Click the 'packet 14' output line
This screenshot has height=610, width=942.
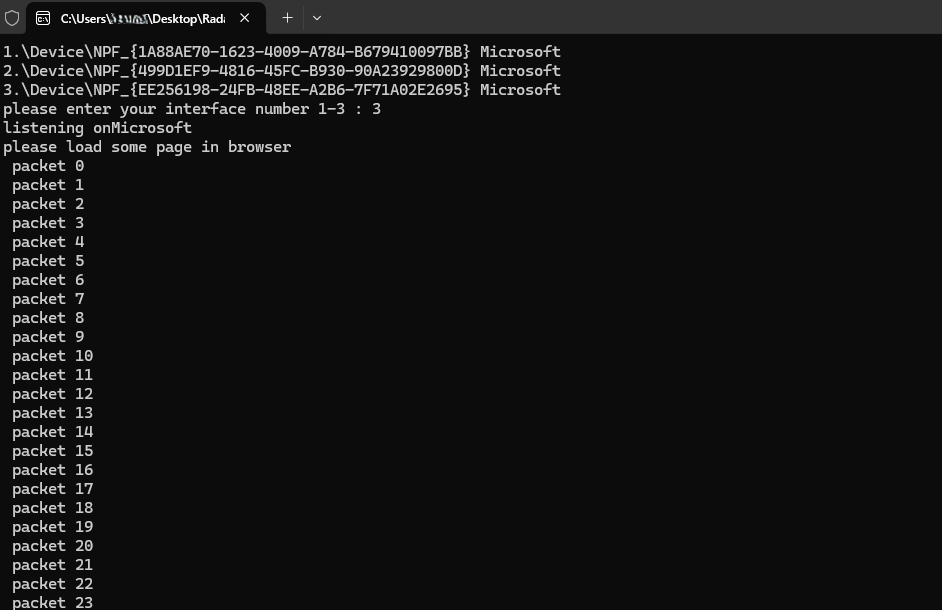[x=53, y=432]
